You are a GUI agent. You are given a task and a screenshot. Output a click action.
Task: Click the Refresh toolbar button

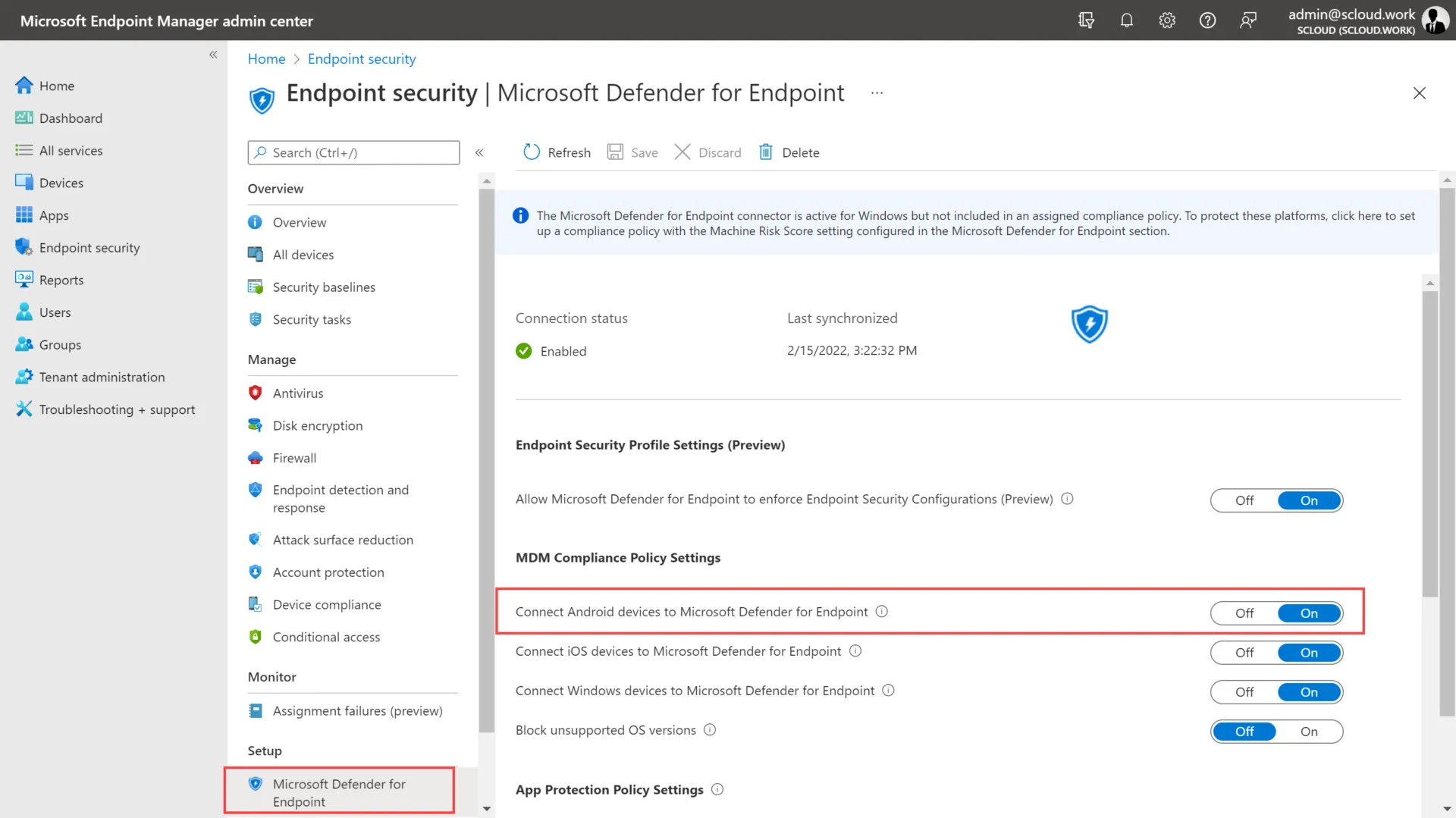pyautogui.click(x=557, y=152)
